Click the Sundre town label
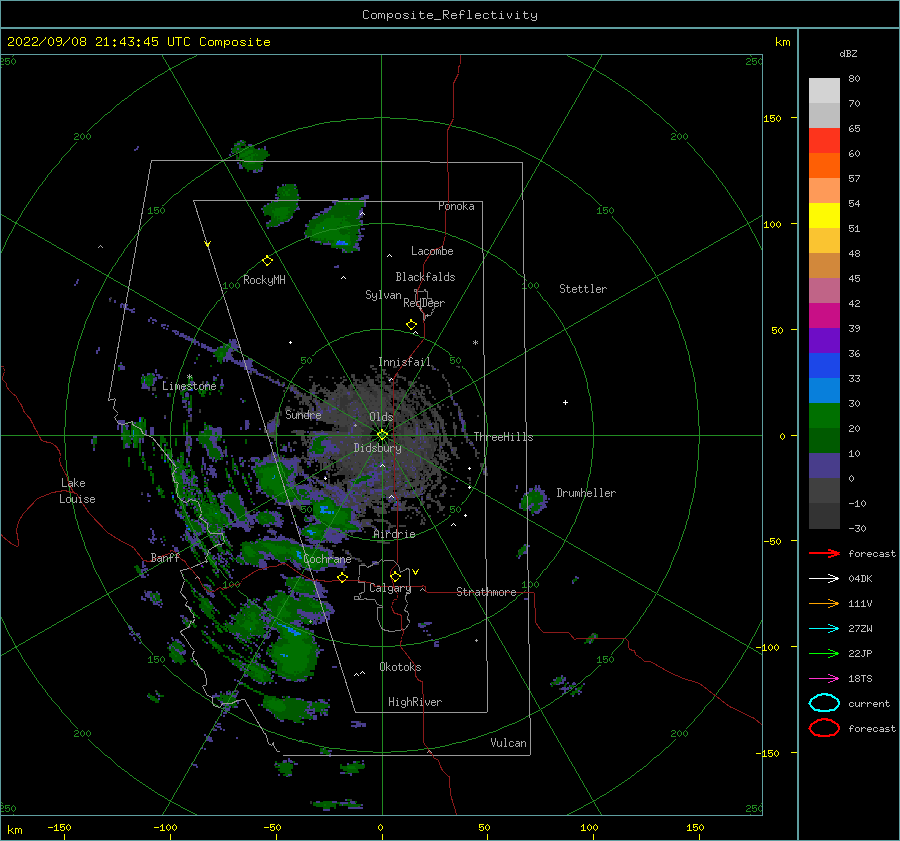This screenshot has width=900, height=841. (x=304, y=414)
